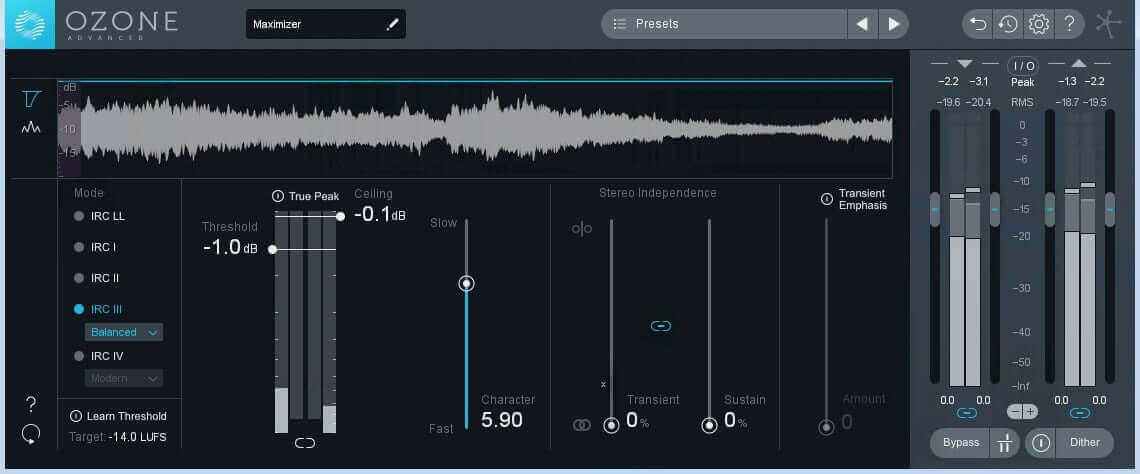The width and height of the screenshot is (1140, 474).
Task: Click the Ozone logo icon
Action: (30, 24)
